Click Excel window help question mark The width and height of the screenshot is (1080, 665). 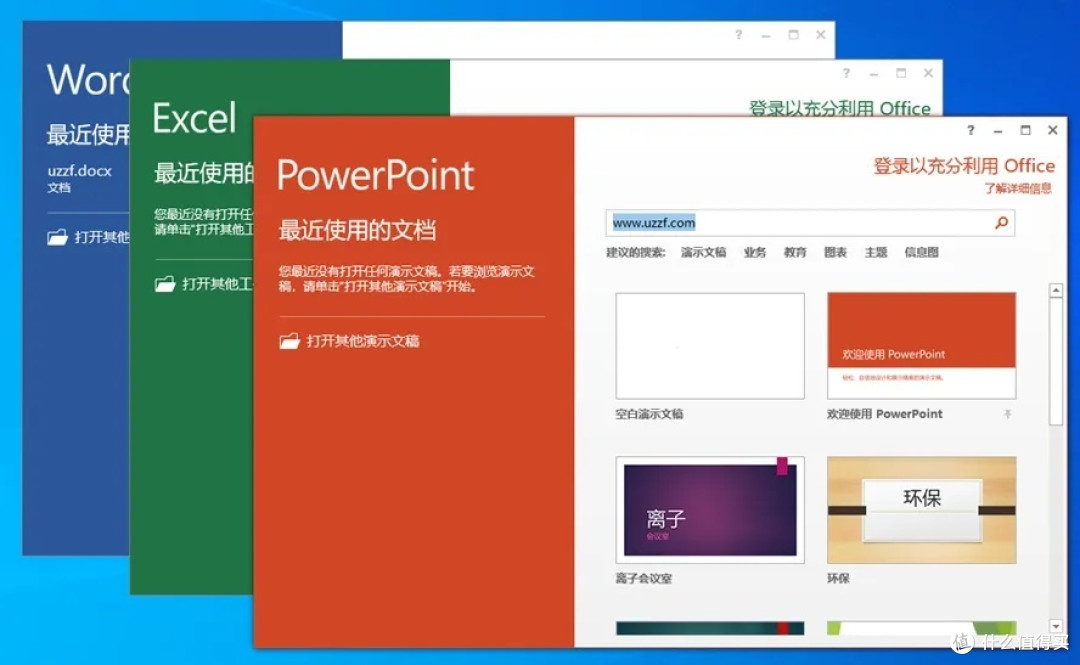846,73
